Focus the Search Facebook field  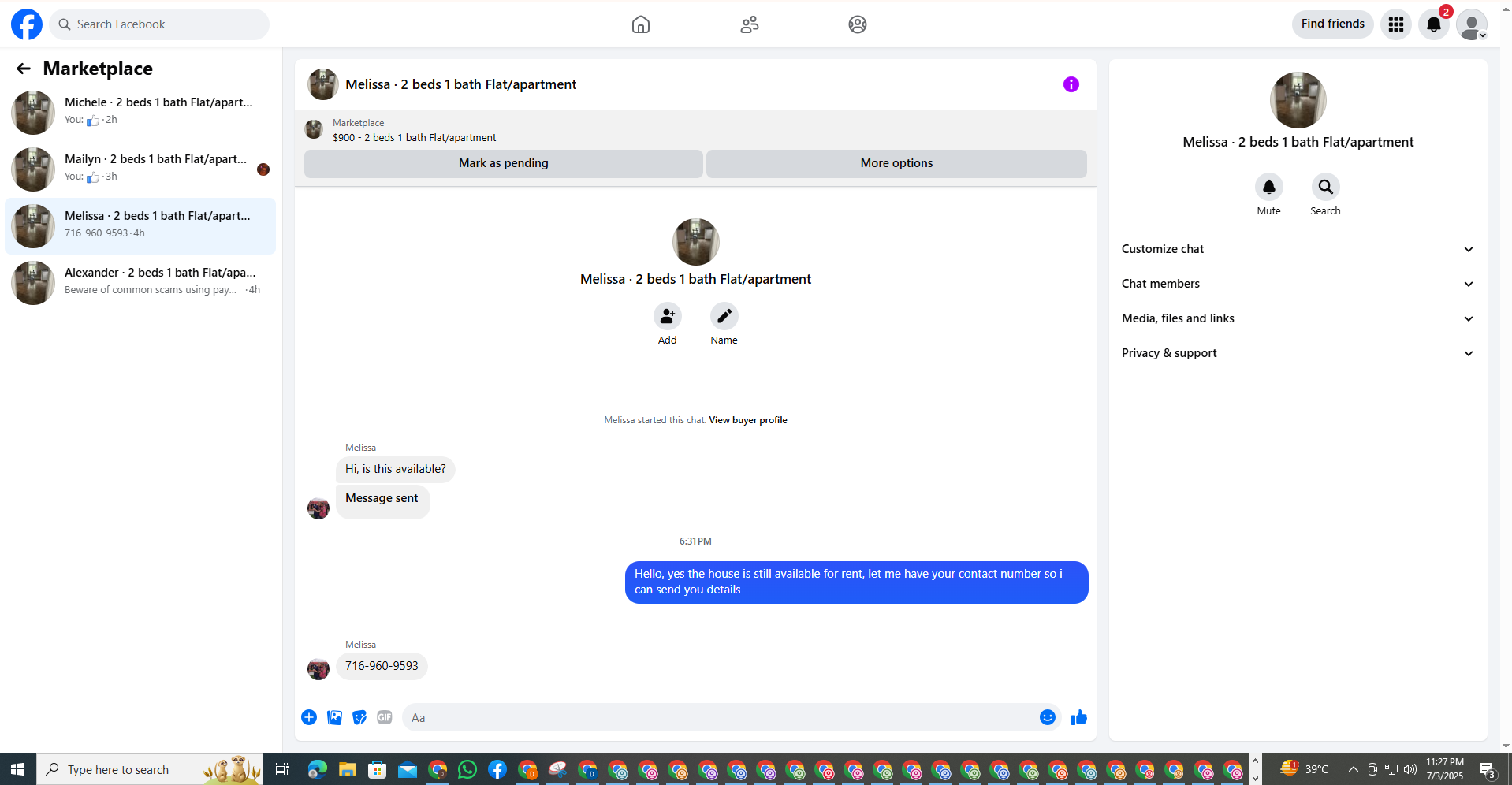point(159,24)
